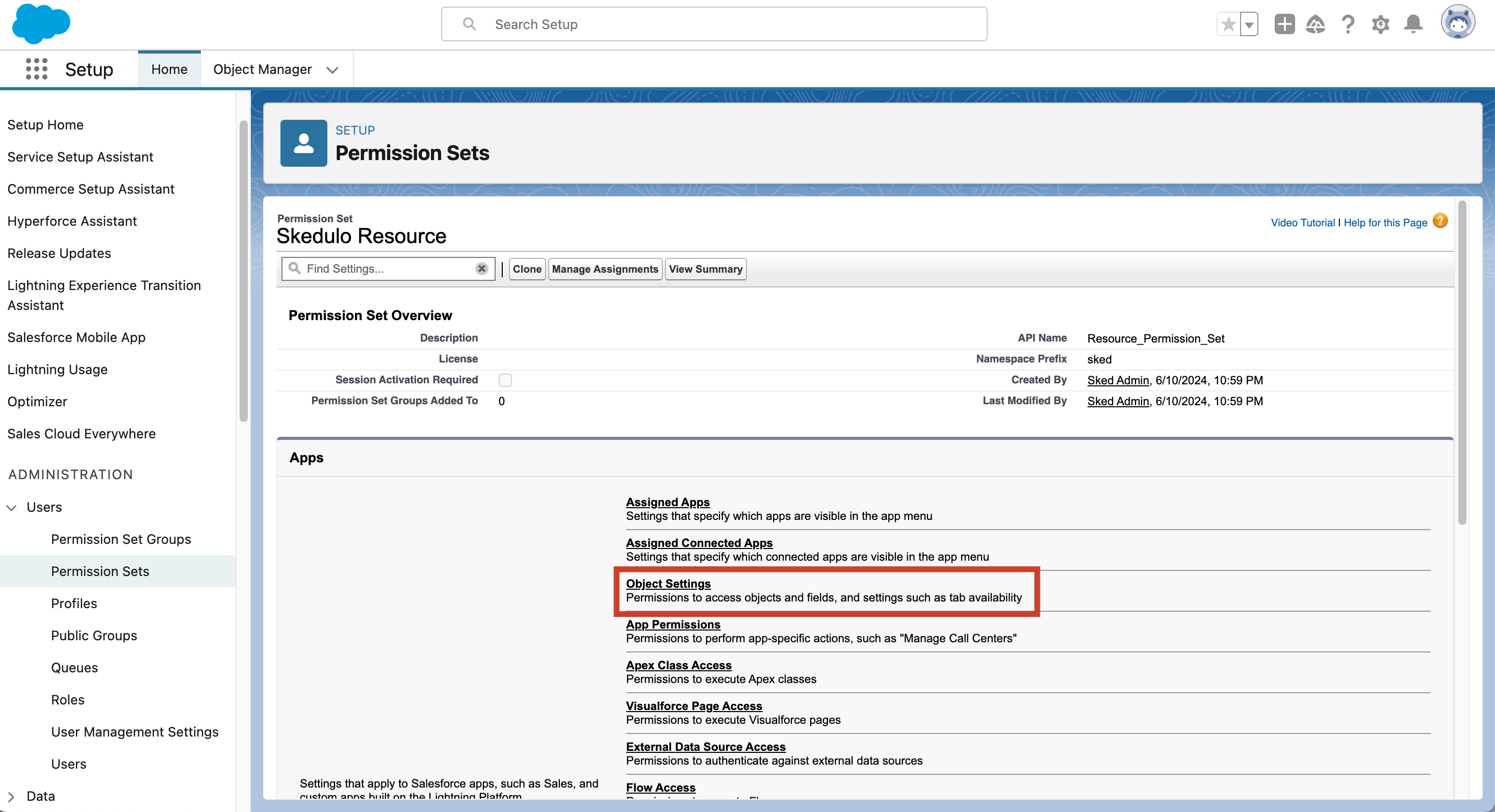This screenshot has width=1495, height=812.
Task: Click the Resource_Permission_Set API name value
Action: (x=1155, y=338)
